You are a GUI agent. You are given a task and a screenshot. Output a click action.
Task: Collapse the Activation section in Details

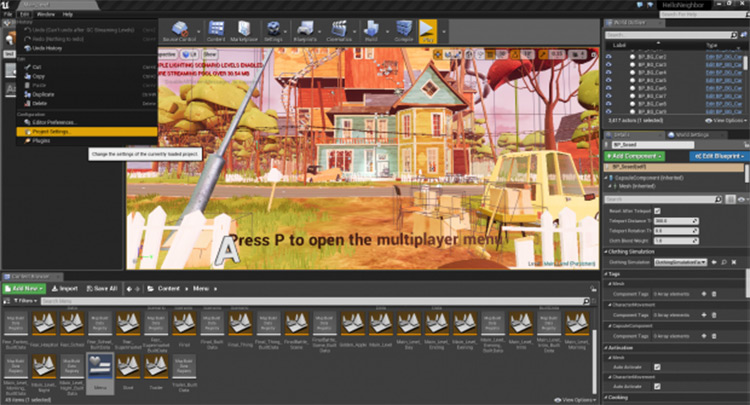tap(606, 348)
